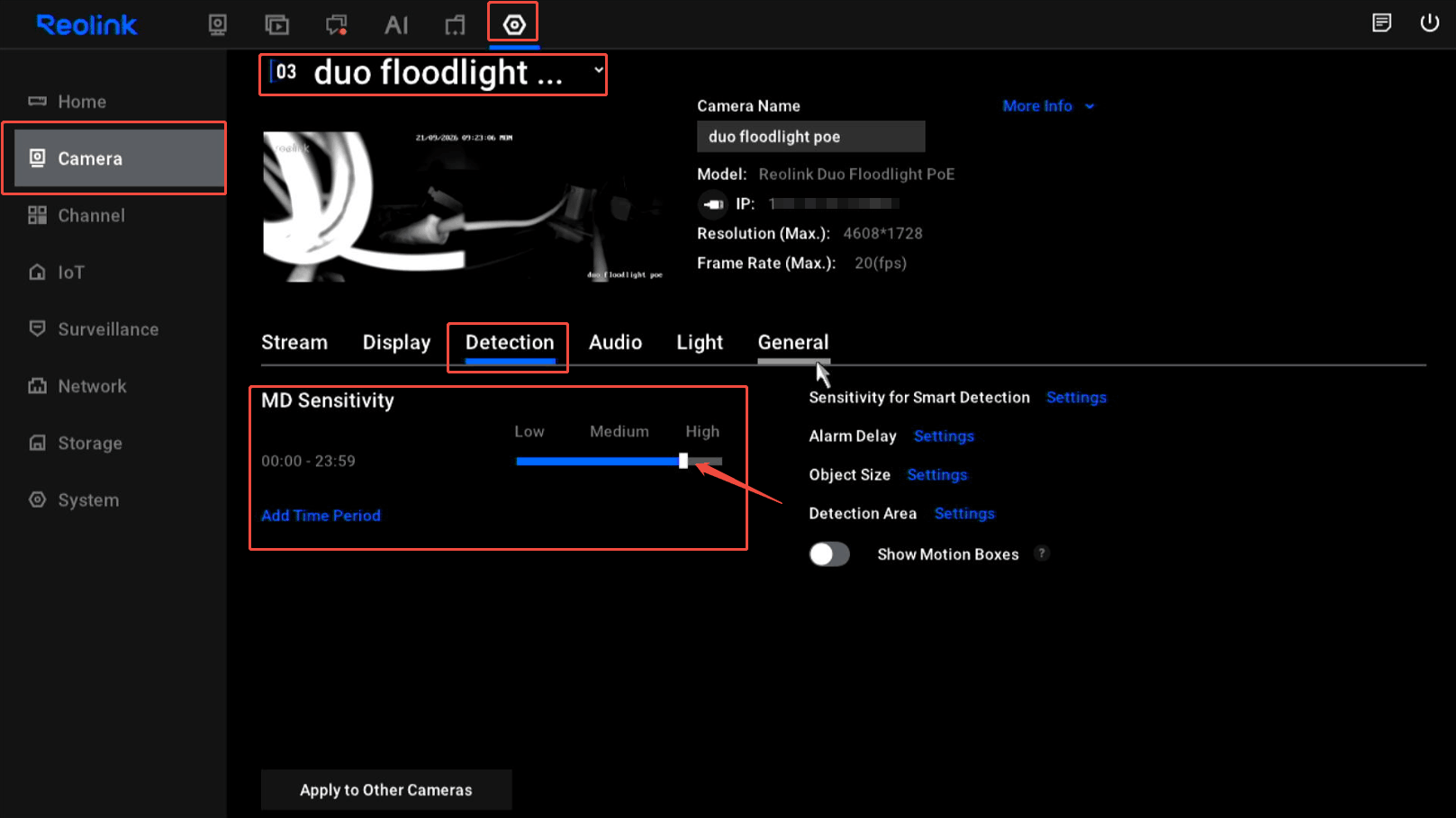The width and height of the screenshot is (1456, 818).
Task: Open Alarm Delay Settings
Action: [x=944, y=436]
